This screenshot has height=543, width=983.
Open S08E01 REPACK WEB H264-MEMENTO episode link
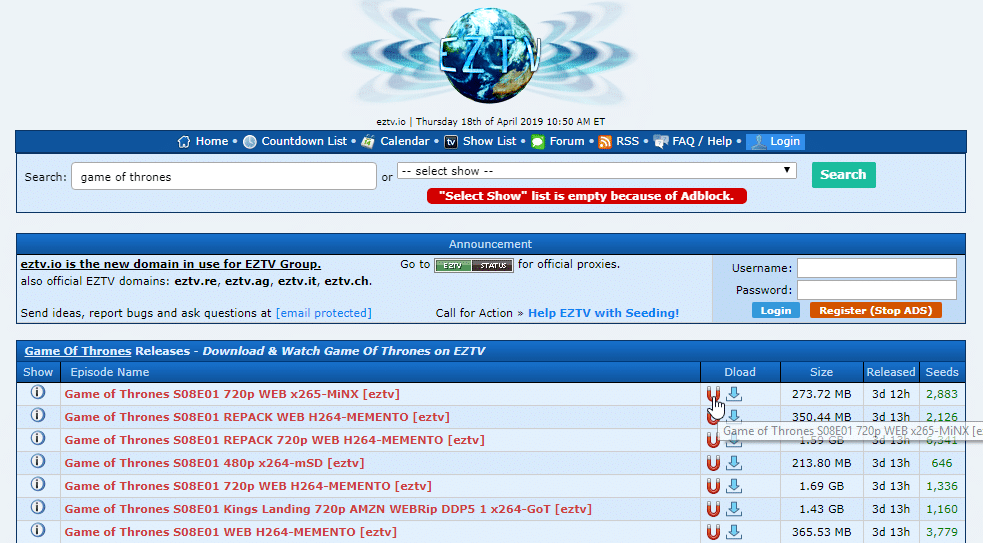pyautogui.click(x=257, y=417)
